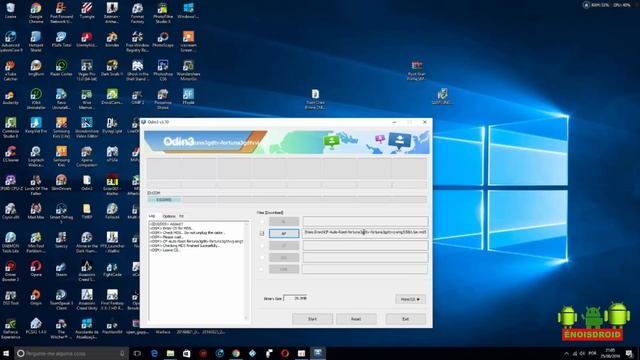Launch Razer Cortex desktop icon

(x=61, y=68)
